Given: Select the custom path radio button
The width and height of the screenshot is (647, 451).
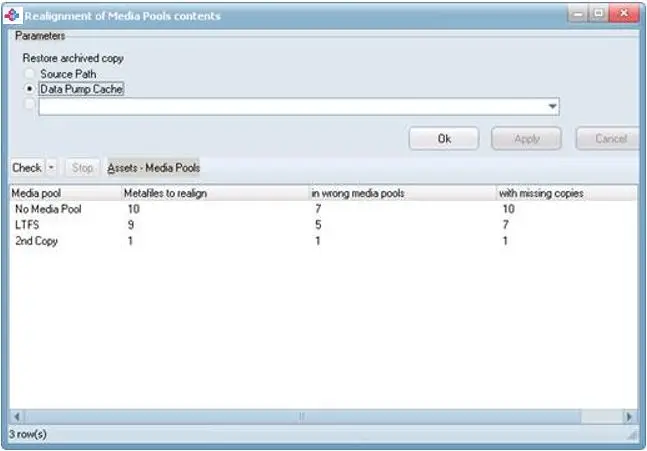Looking at the screenshot, I should point(30,104).
